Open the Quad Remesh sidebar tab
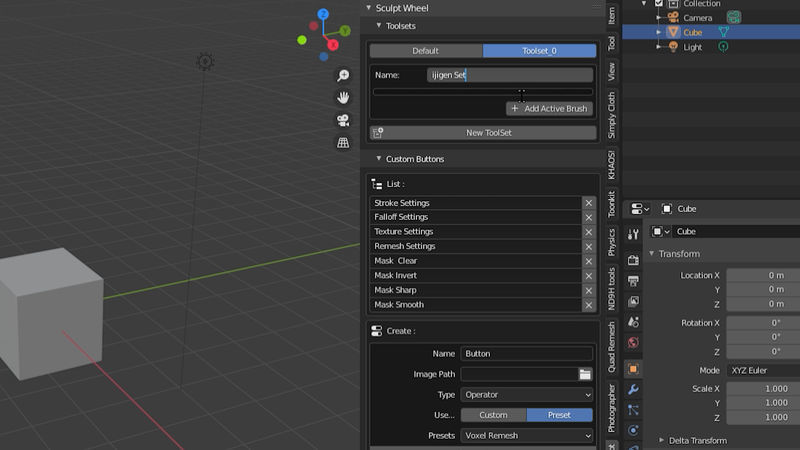The width and height of the screenshot is (800, 450). (x=612, y=347)
